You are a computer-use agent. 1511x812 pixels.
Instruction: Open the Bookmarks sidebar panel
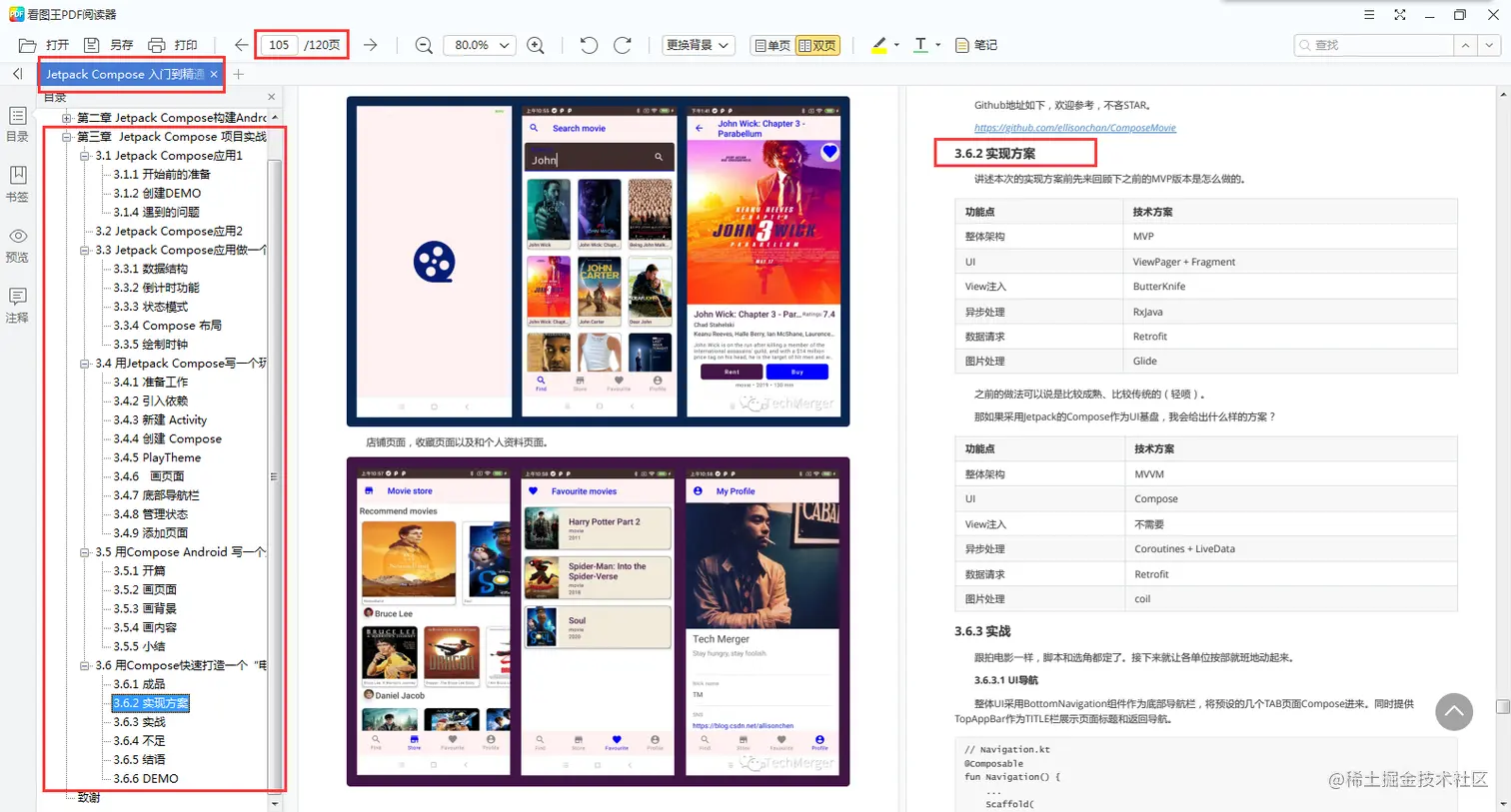click(18, 184)
